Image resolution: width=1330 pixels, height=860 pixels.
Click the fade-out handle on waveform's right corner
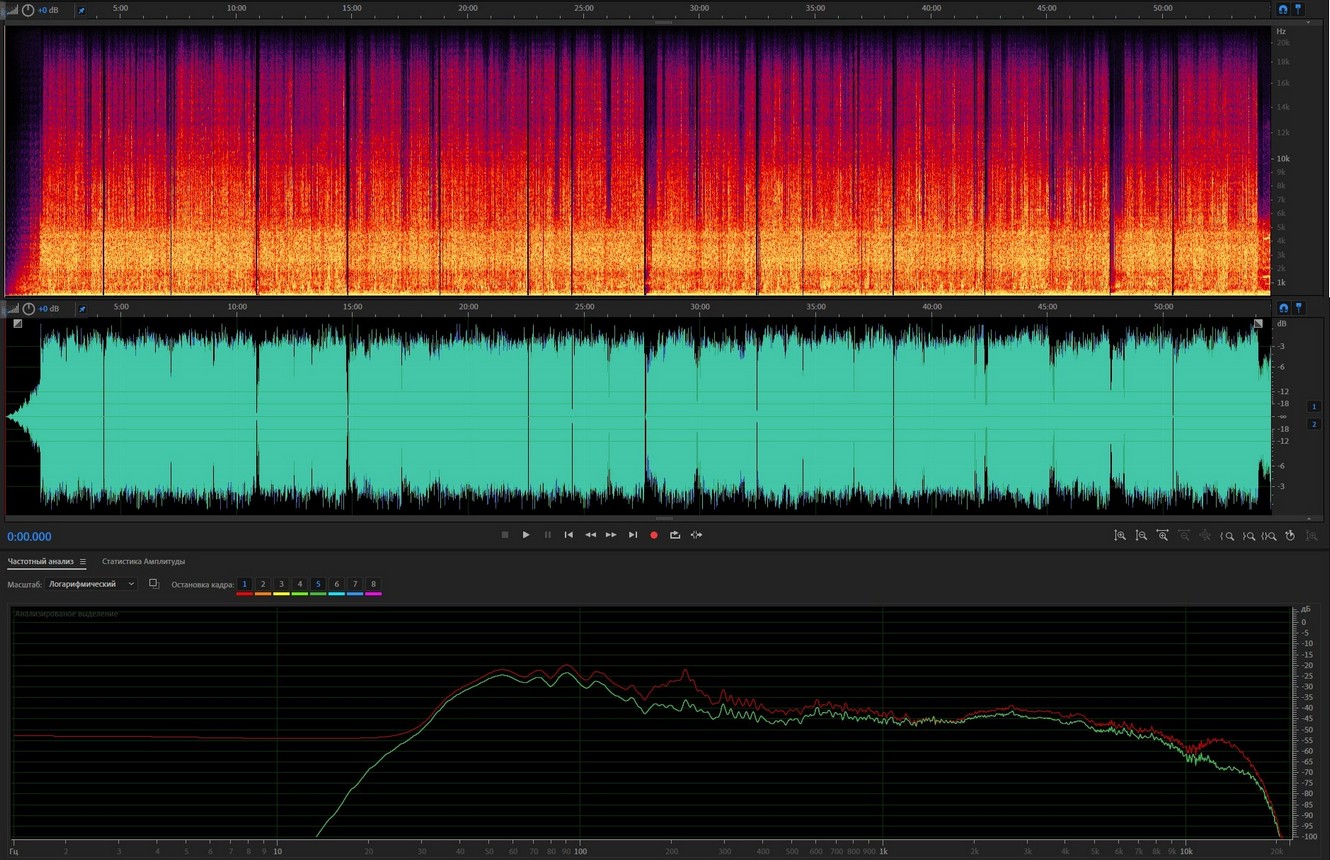tap(1258, 323)
